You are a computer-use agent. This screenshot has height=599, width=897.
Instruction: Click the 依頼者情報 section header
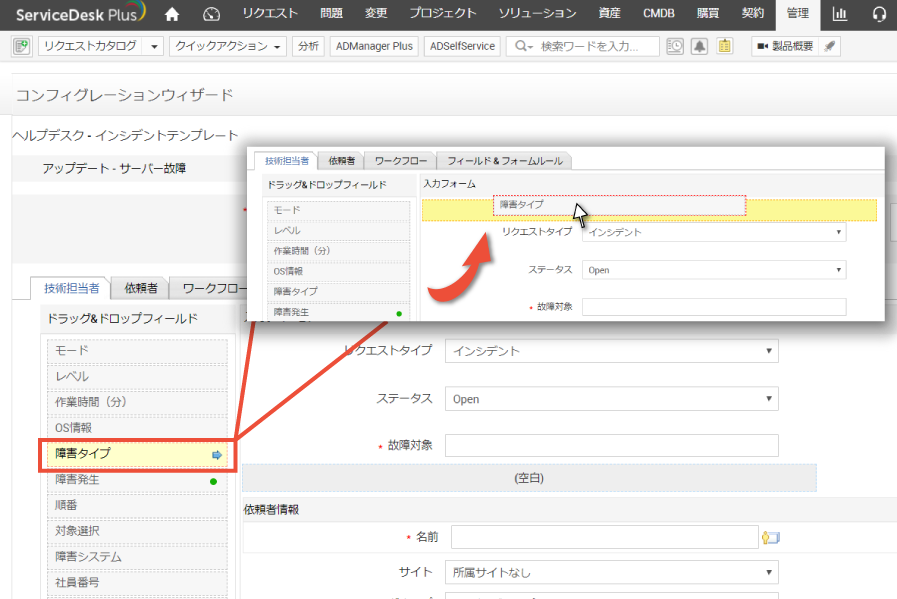(x=271, y=510)
